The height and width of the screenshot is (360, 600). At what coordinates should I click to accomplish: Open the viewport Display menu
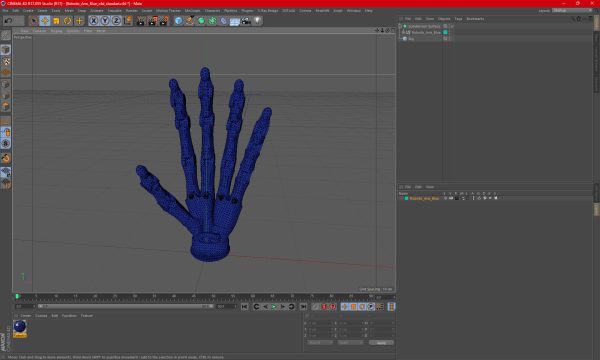[56, 31]
